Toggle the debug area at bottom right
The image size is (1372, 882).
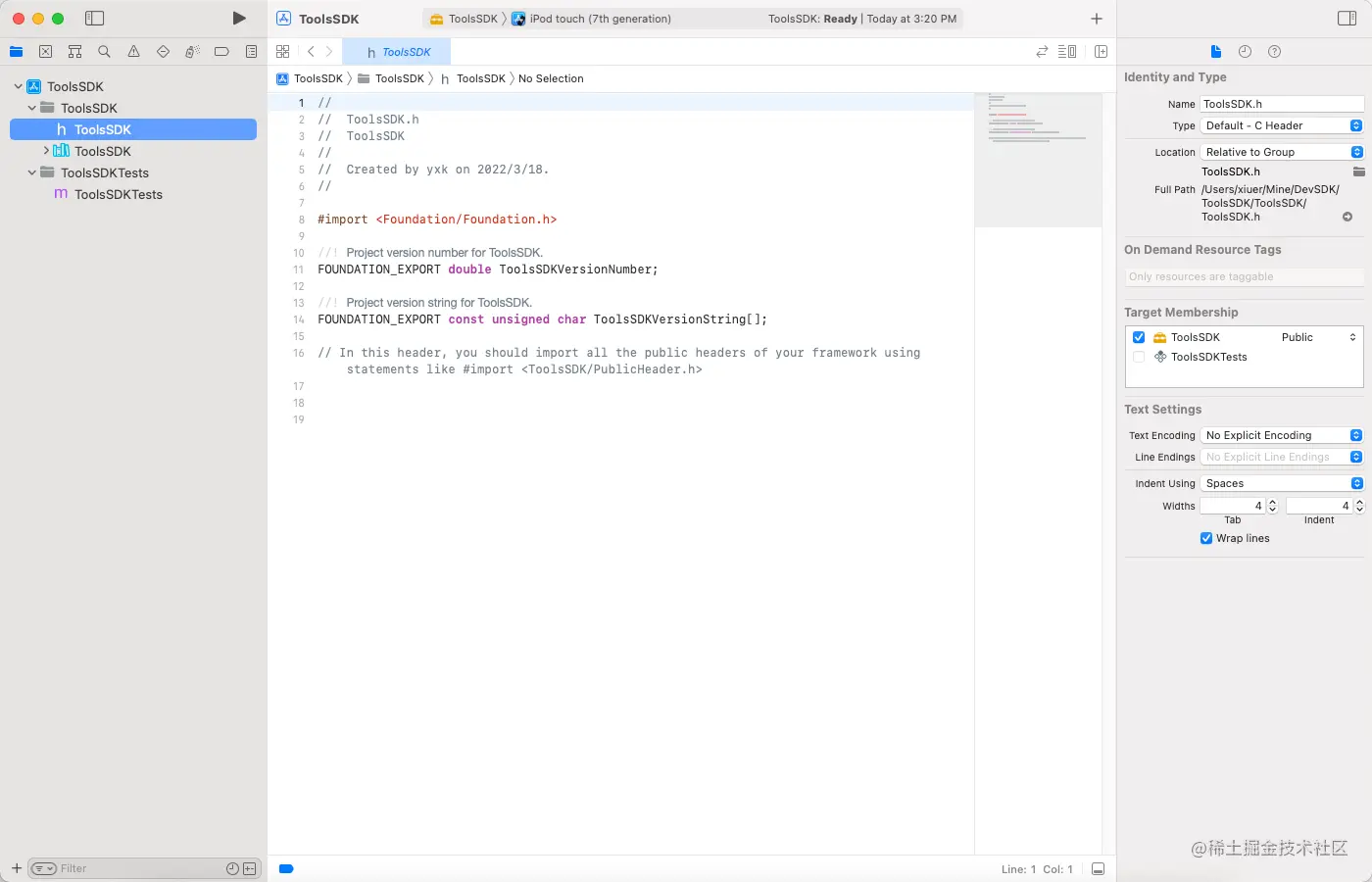pos(1099,869)
